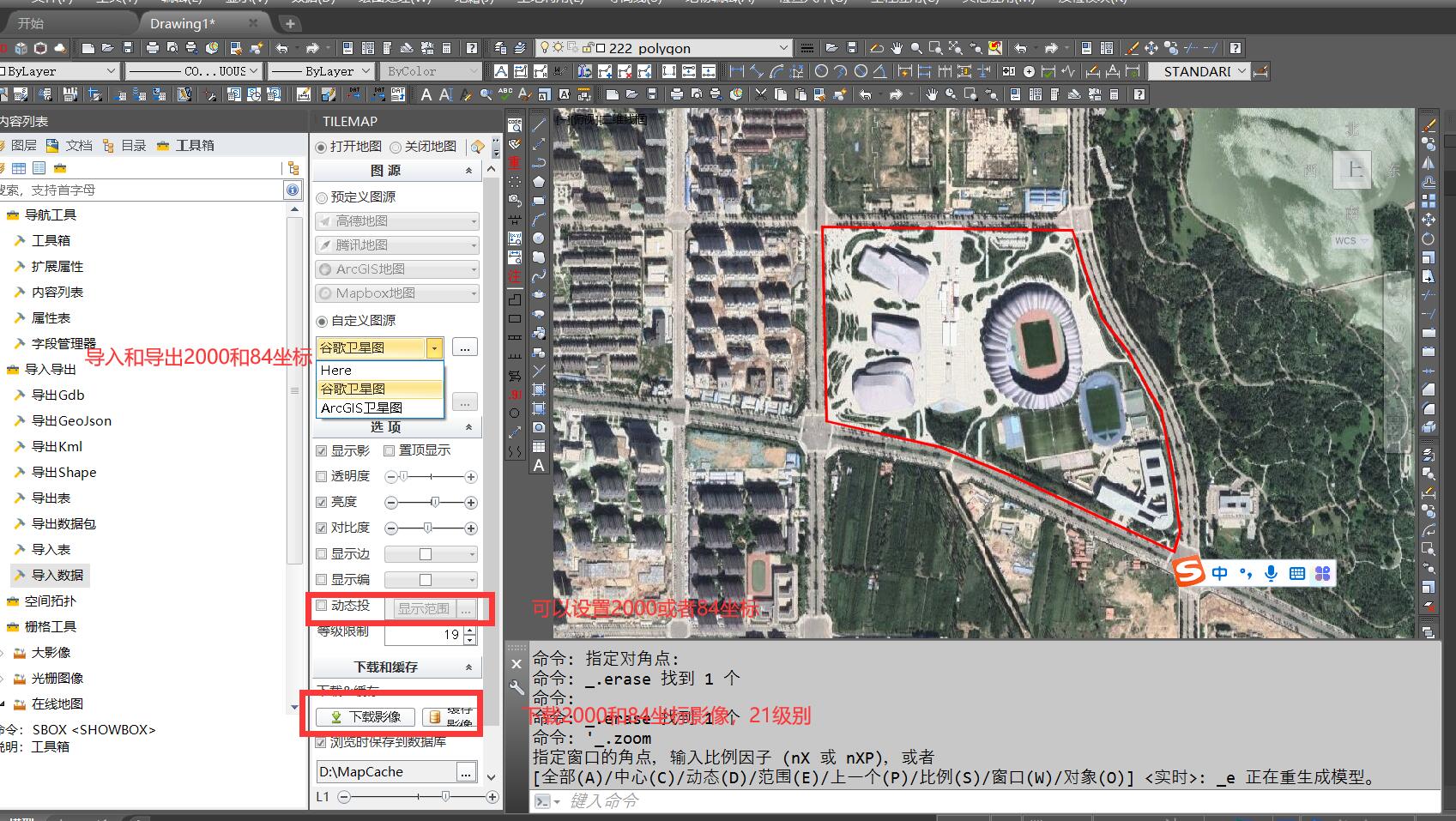Select 导出Shape in the toolbox tree
1456x821 pixels.
point(63,473)
